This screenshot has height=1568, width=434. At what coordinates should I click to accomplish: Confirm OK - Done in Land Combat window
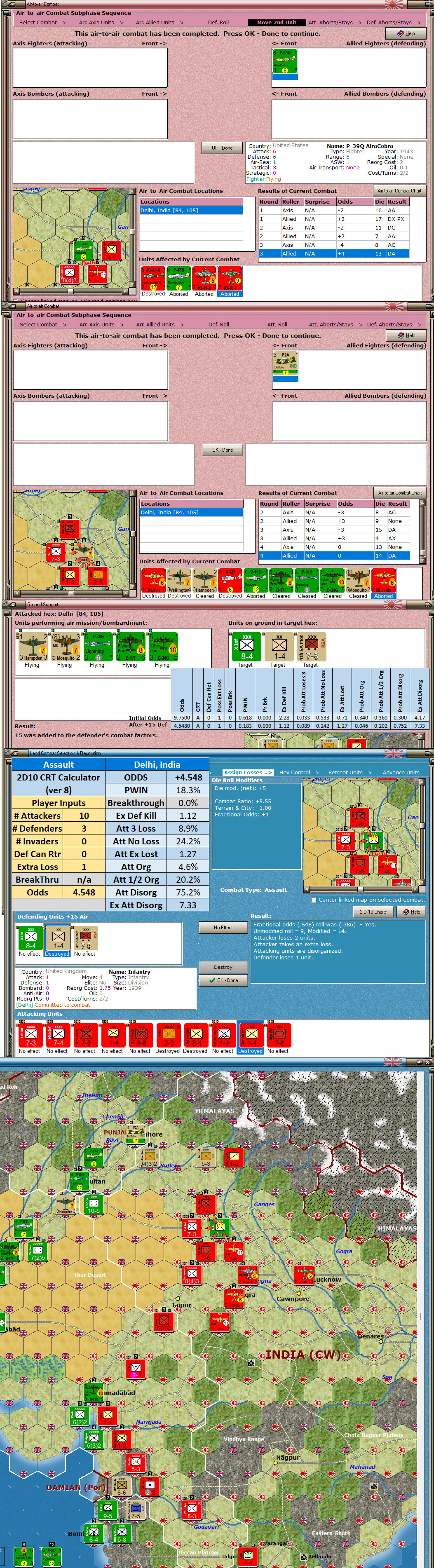click(223, 980)
